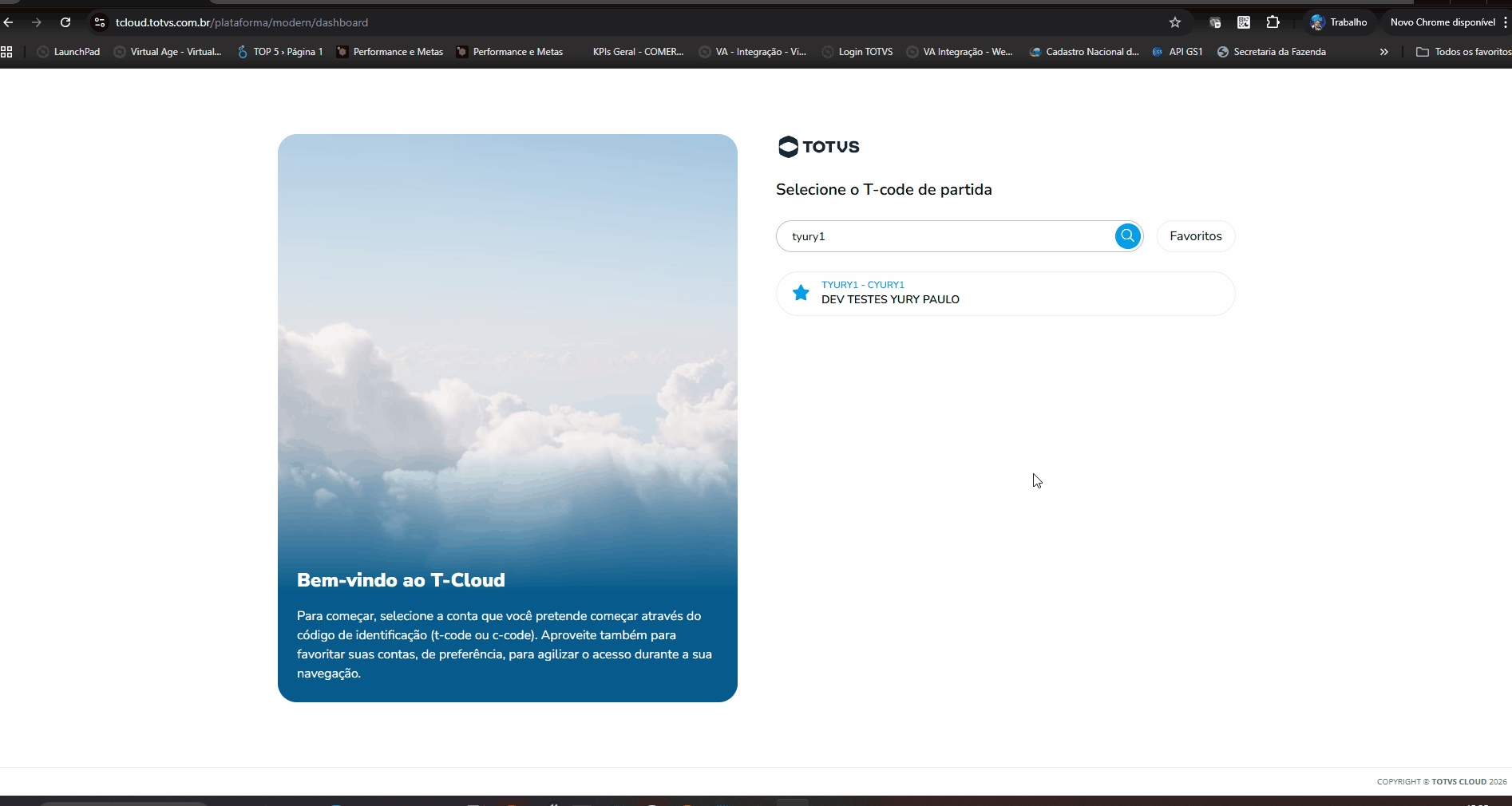Open the VA Integração - We bookmark
The height and width of the screenshot is (806, 1512).
(x=960, y=52)
